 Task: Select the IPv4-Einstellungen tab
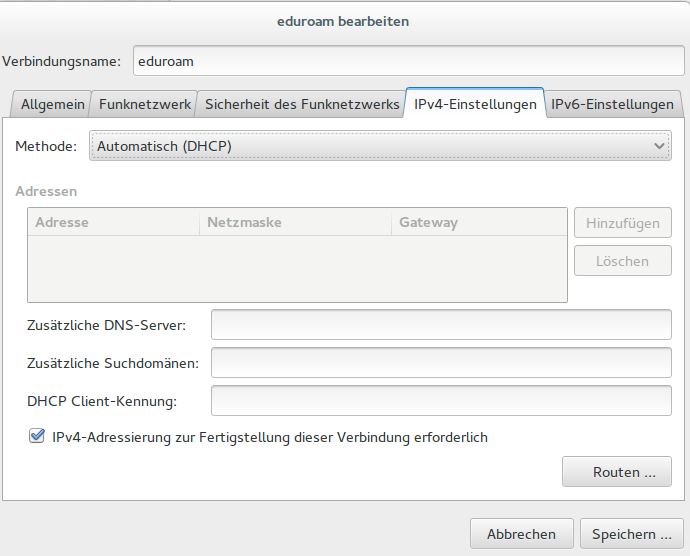pos(475,104)
